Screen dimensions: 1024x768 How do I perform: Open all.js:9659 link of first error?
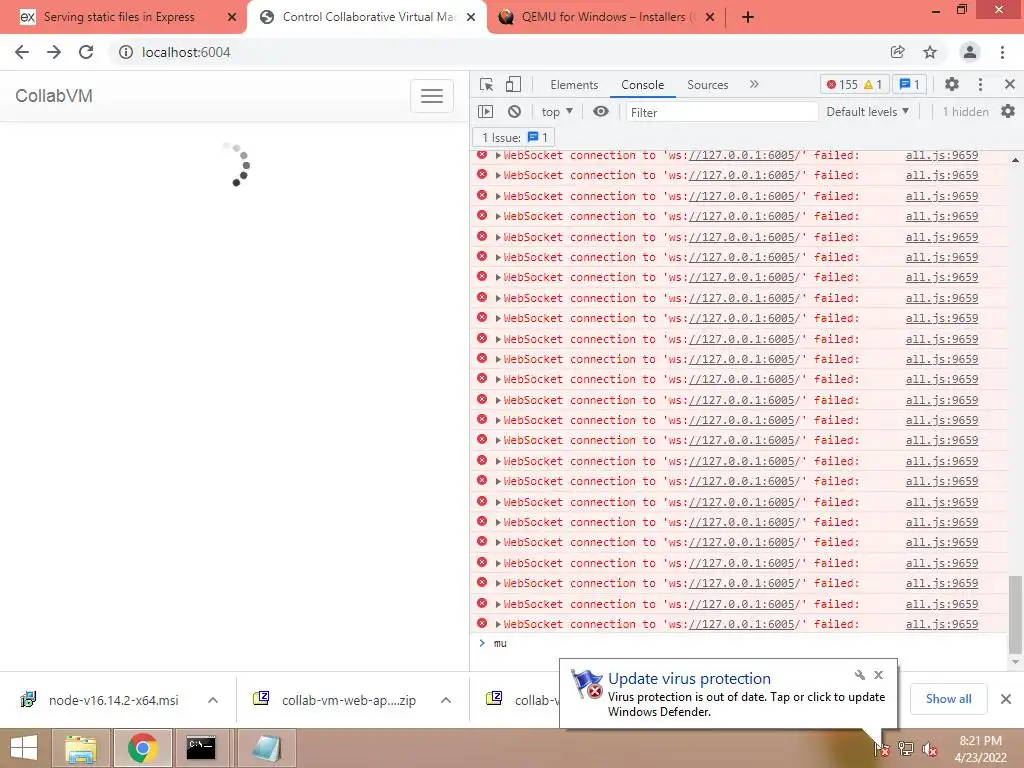942,155
